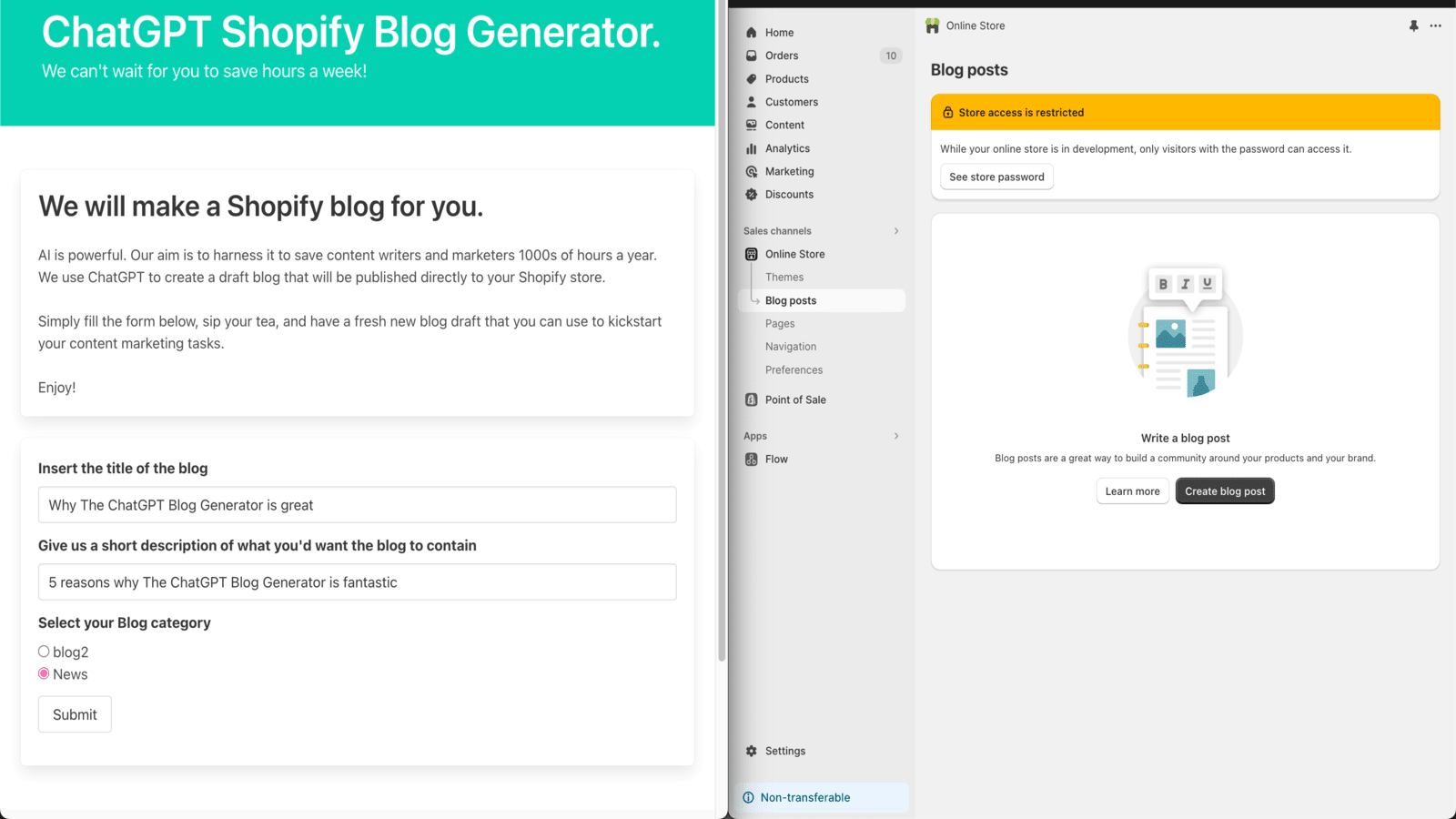Click the blog title input field
This screenshot has width=1456, height=819.
pos(357,505)
